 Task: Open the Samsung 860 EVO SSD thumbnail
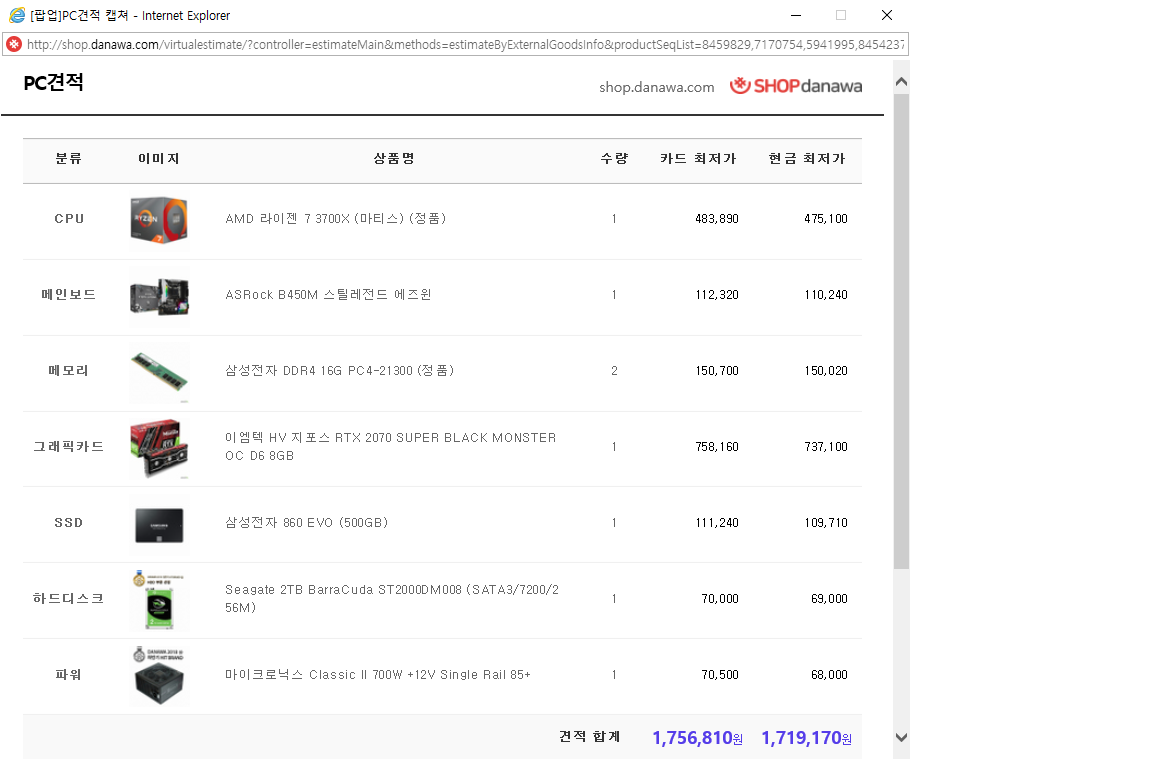pos(159,525)
